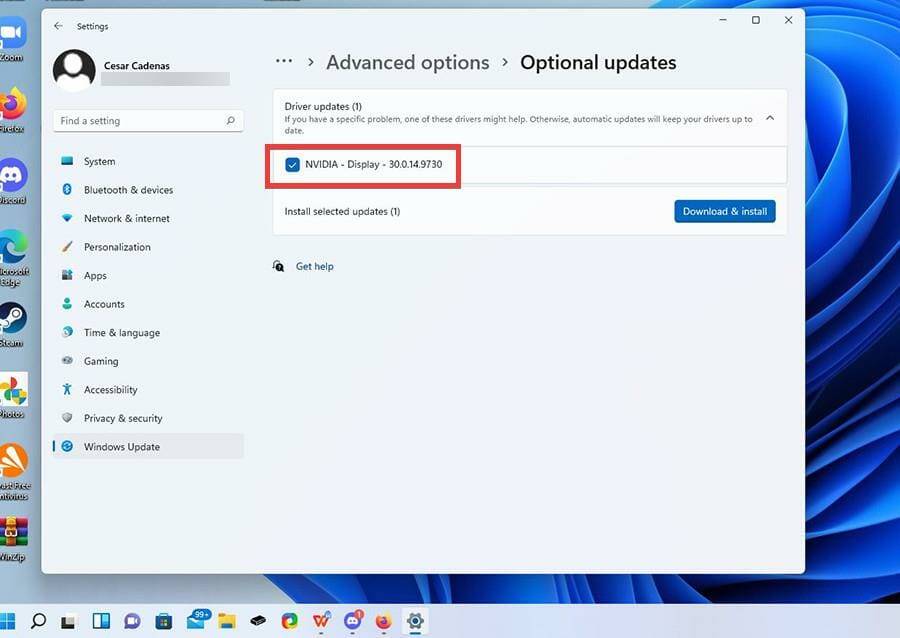This screenshot has height=638, width=900.
Task: Open the Get help link
Action: coord(315,266)
